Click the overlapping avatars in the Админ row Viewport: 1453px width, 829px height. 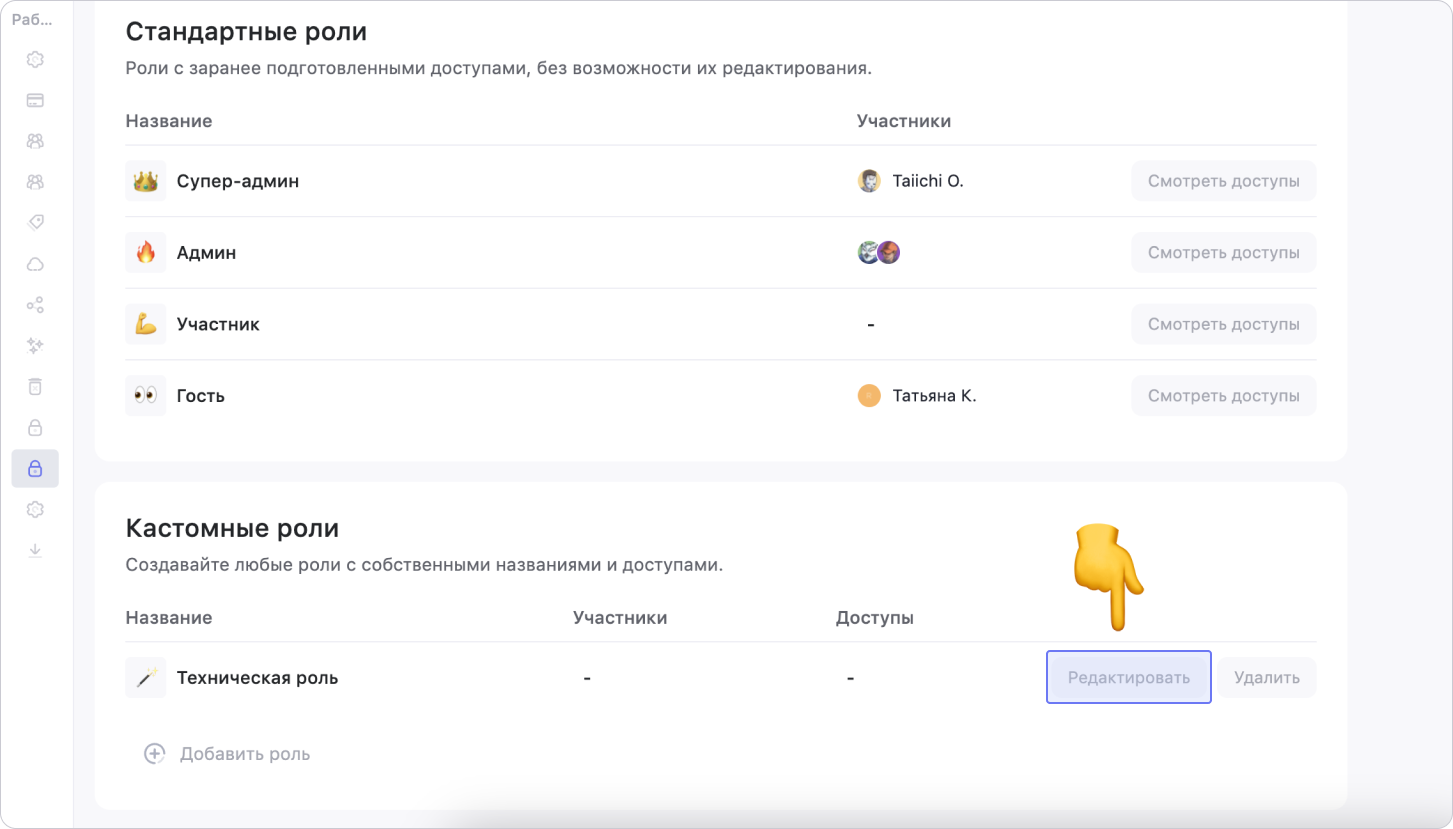click(x=879, y=253)
